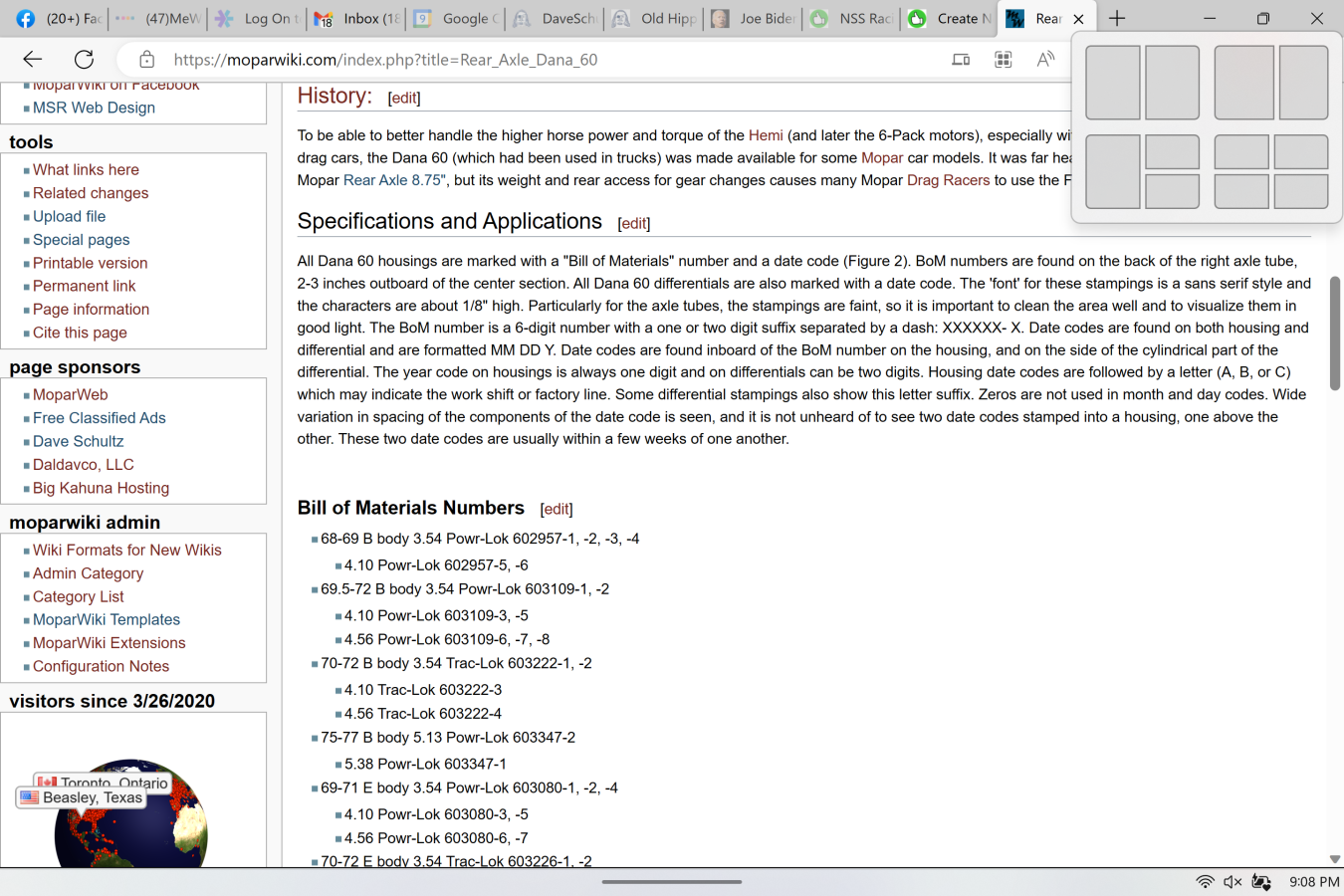Open MoparWiki Extensions link
This screenshot has width=1344, height=896.
click(109, 643)
